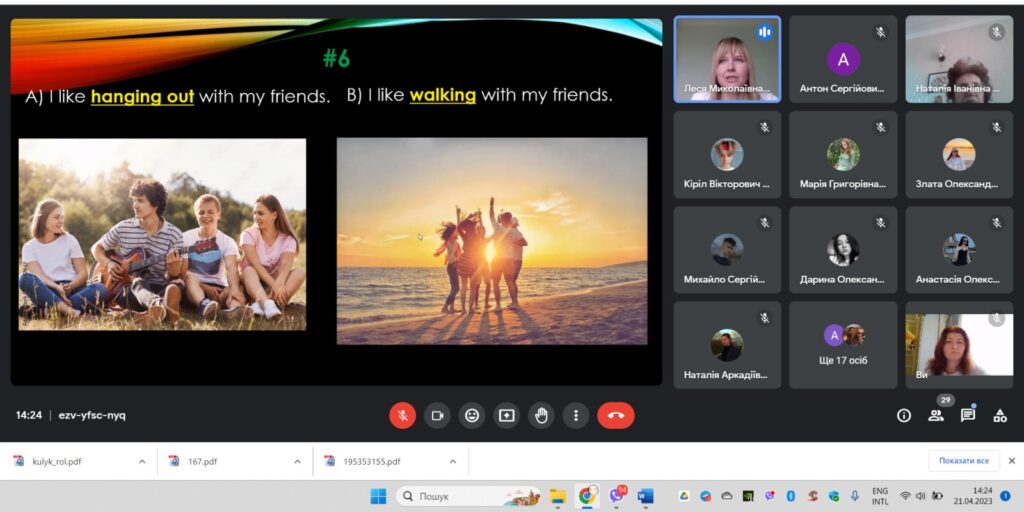Select the Леся Миколаївна video tile
This screenshot has height=512, width=1024.
tap(726, 59)
